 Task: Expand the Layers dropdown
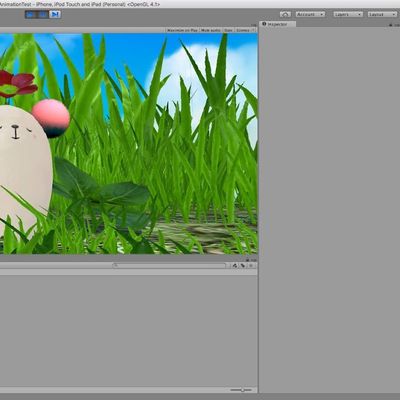click(x=348, y=14)
